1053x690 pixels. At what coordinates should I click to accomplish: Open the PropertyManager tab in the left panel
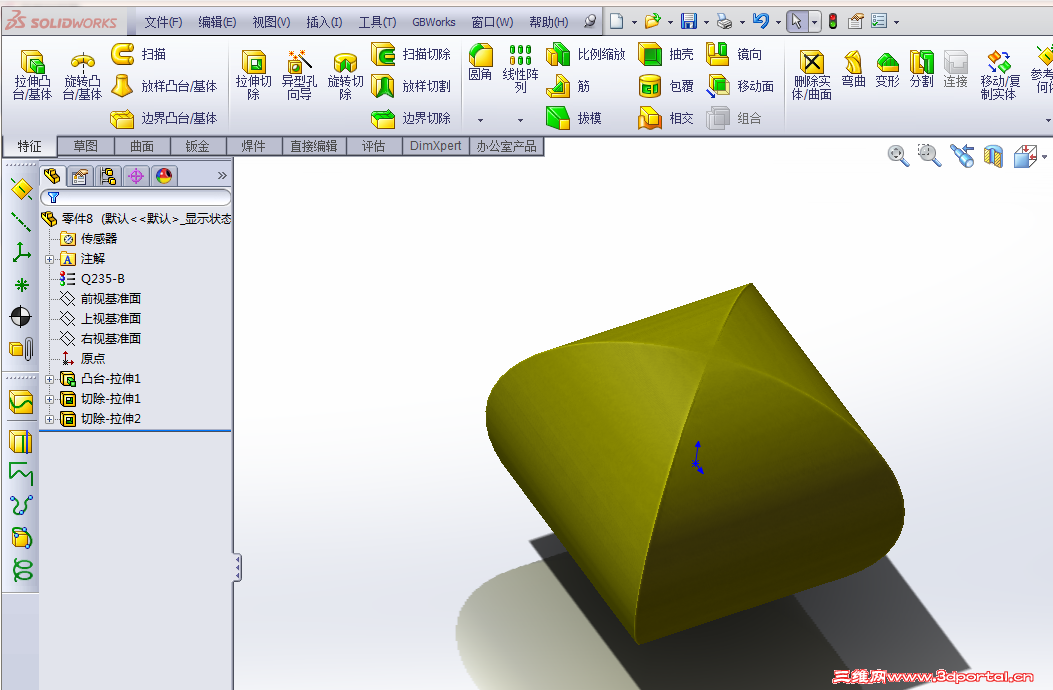(x=79, y=176)
